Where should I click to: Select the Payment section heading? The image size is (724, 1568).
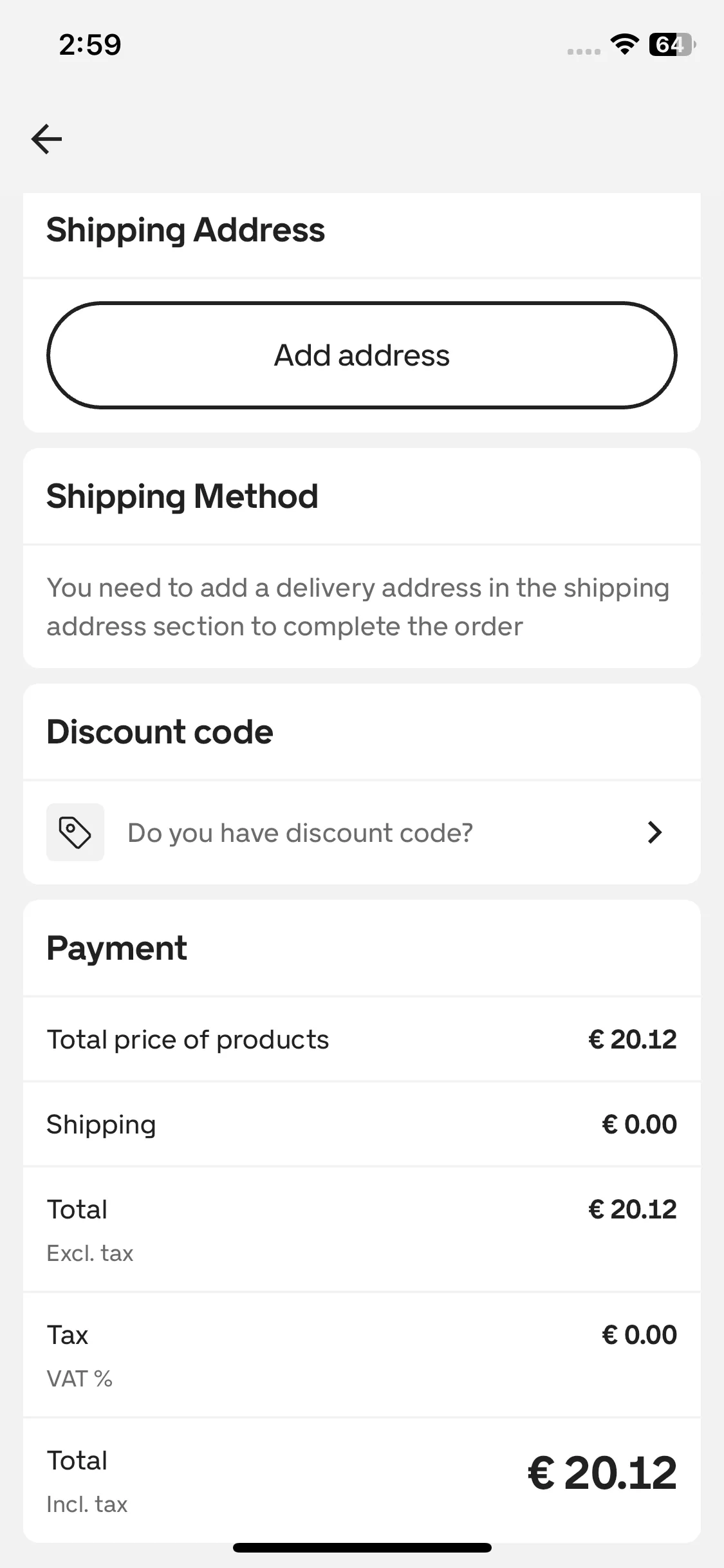click(116, 948)
